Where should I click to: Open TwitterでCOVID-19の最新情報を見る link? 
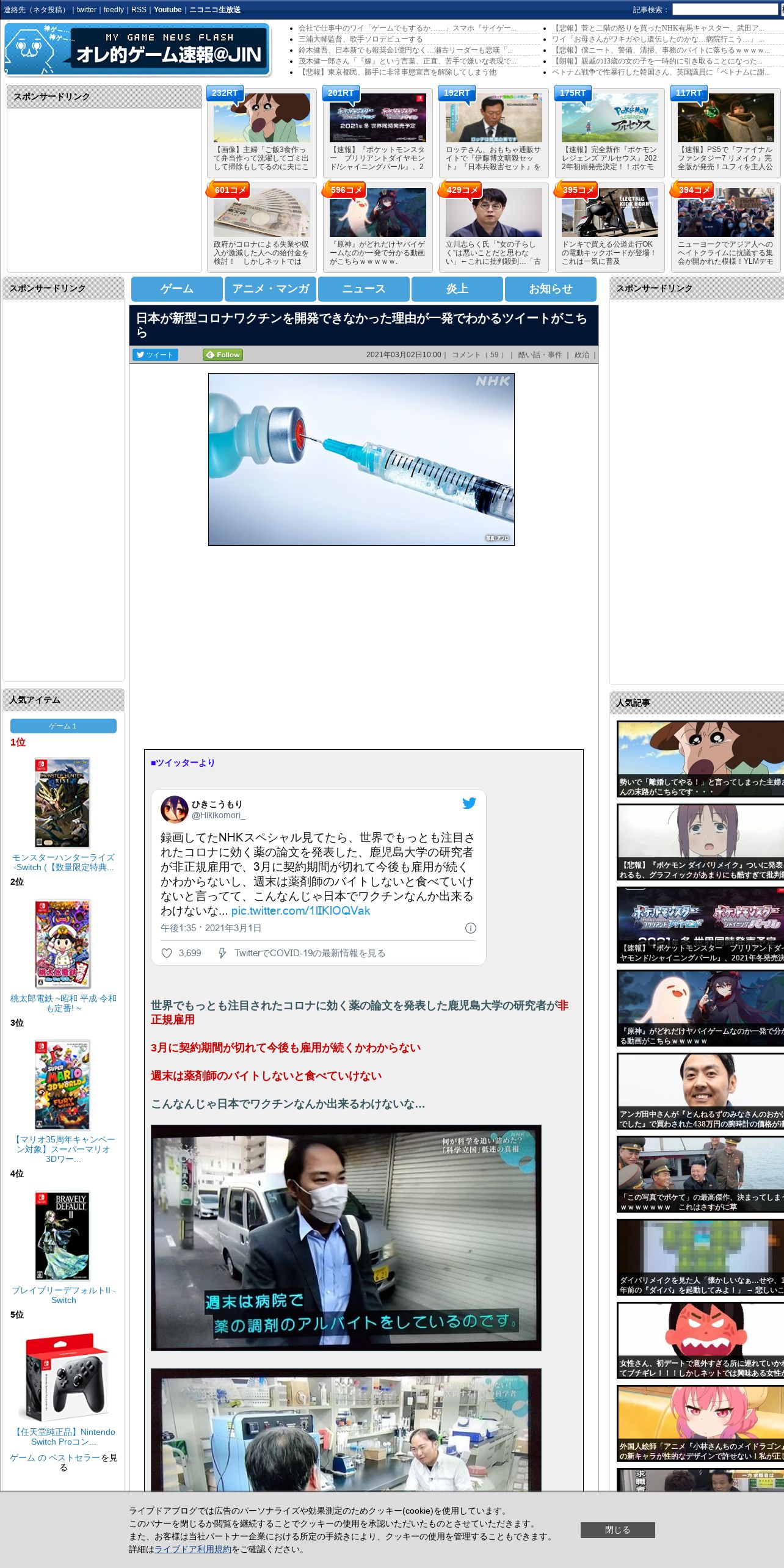click(310, 953)
